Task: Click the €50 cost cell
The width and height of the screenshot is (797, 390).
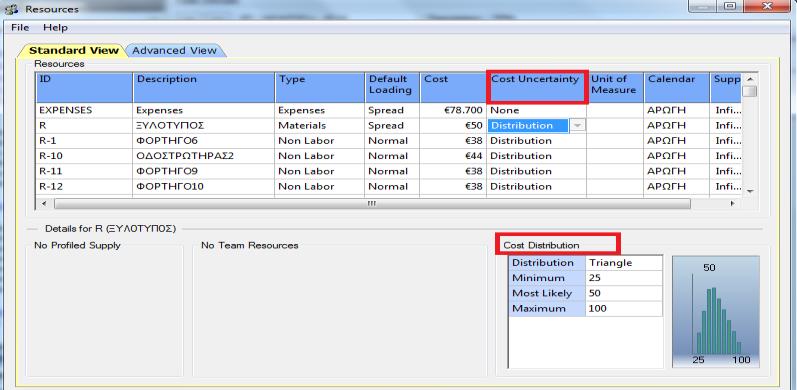Action: click(x=453, y=126)
